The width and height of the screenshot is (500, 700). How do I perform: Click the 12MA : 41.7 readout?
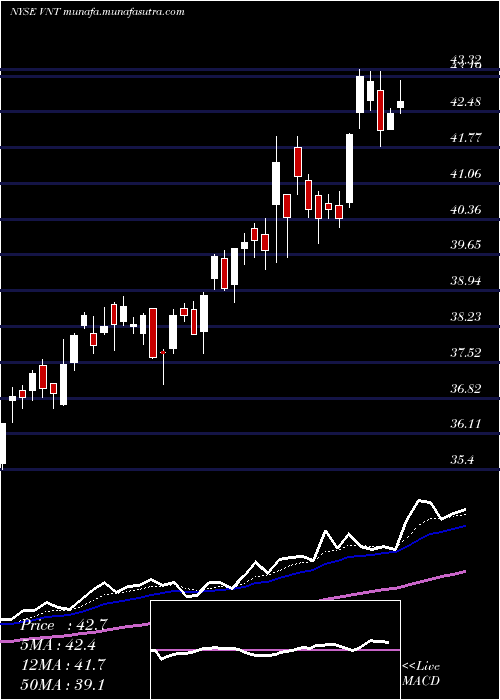(x=63, y=664)
